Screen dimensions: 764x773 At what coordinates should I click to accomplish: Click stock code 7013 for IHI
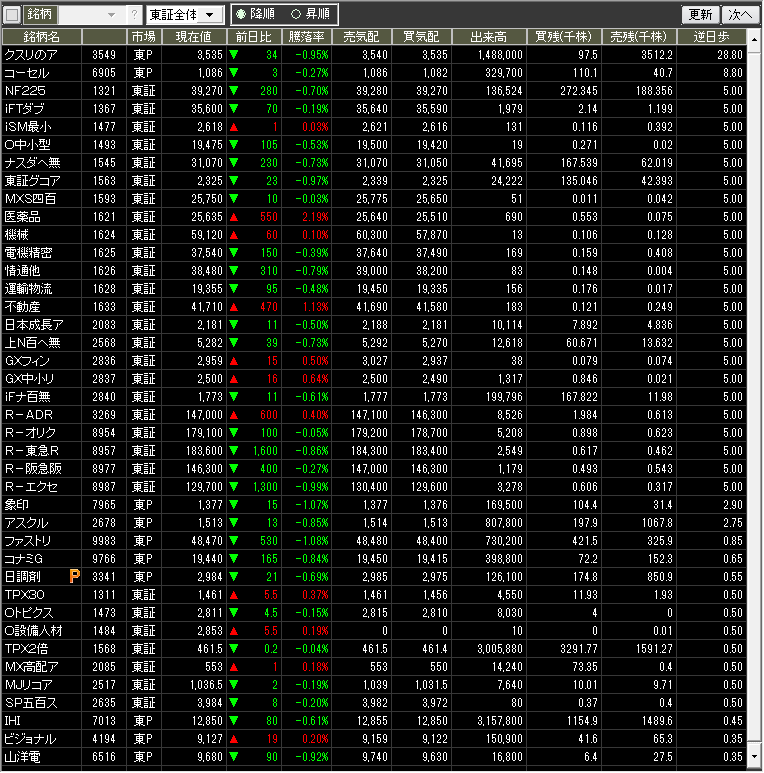pyautogui.click(x=104, y=721)
